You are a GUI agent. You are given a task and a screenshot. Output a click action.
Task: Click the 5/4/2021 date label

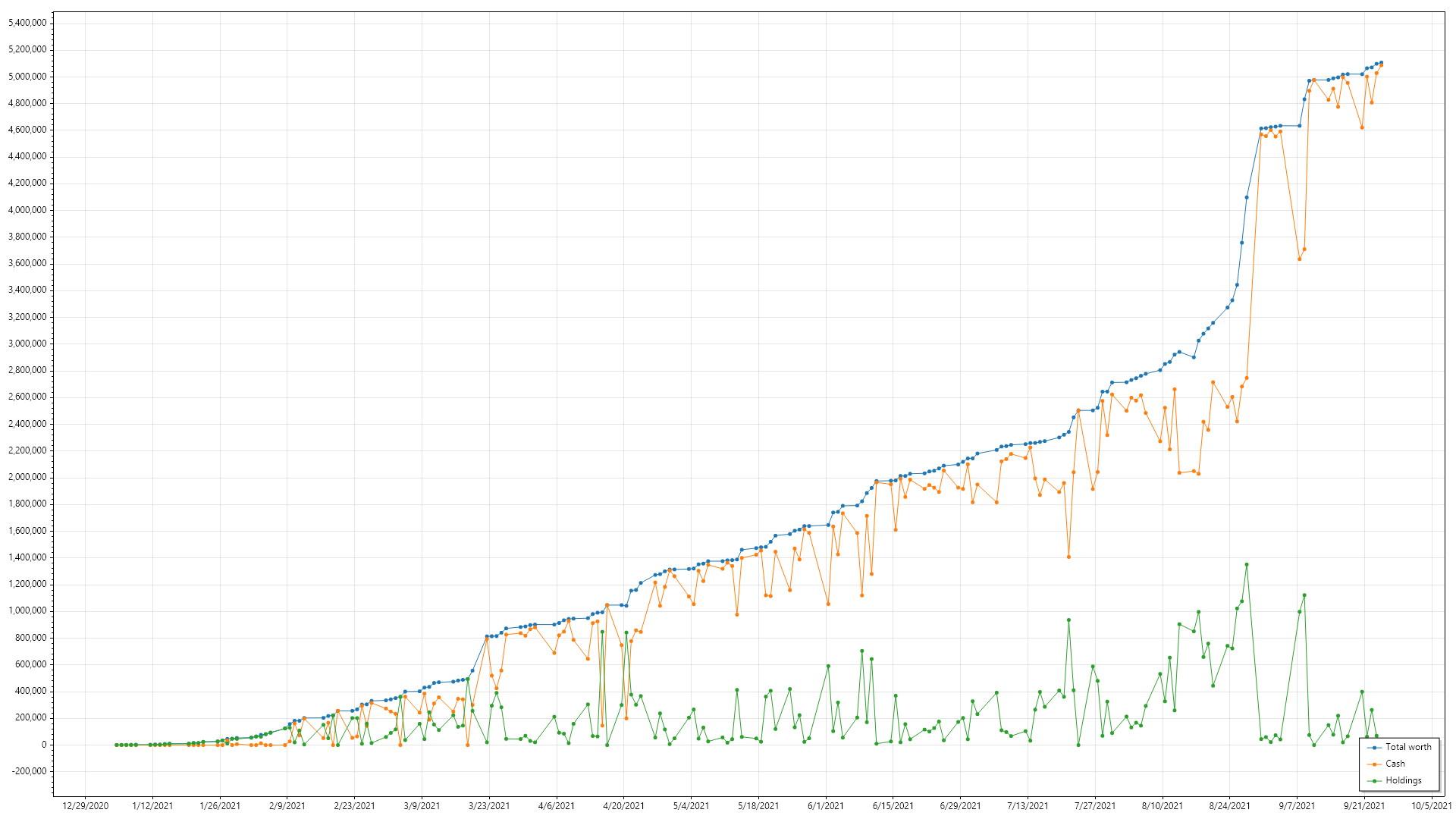(691, 806)
